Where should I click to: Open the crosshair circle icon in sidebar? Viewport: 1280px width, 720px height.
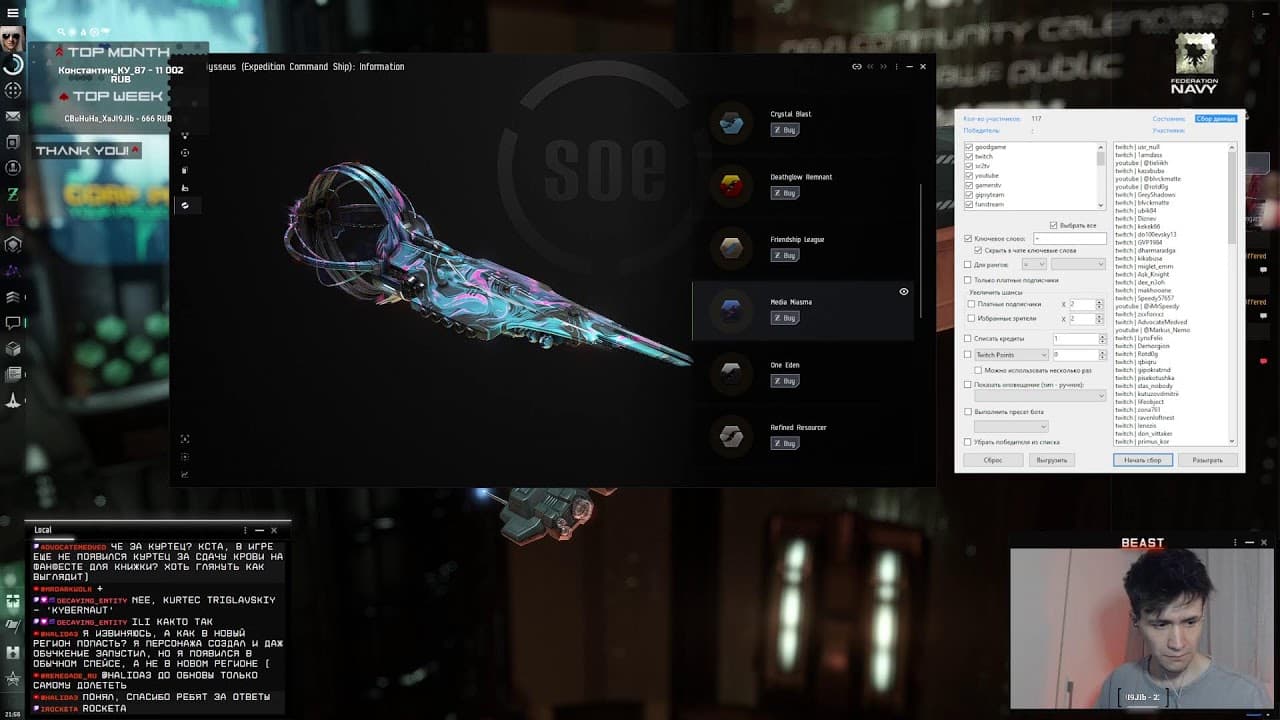(x=13, y=90)
